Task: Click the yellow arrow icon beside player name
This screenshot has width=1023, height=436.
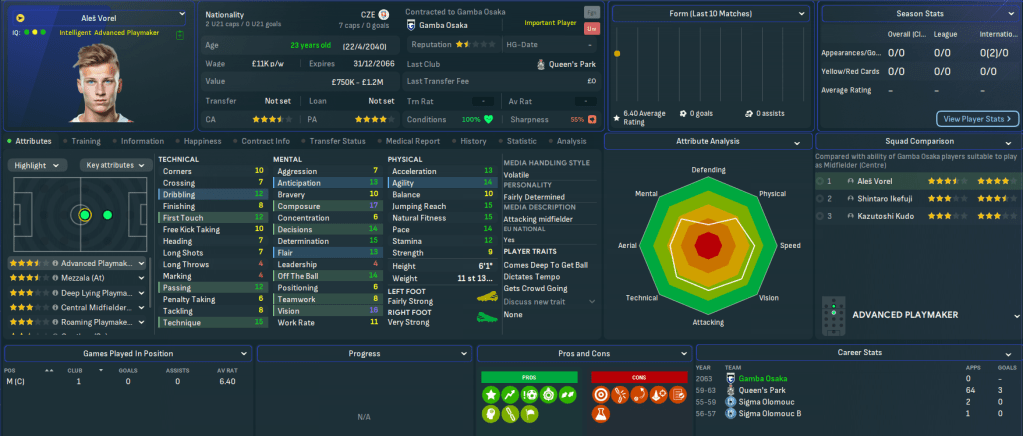Action: pyautogui.click(x=21, y=18)
